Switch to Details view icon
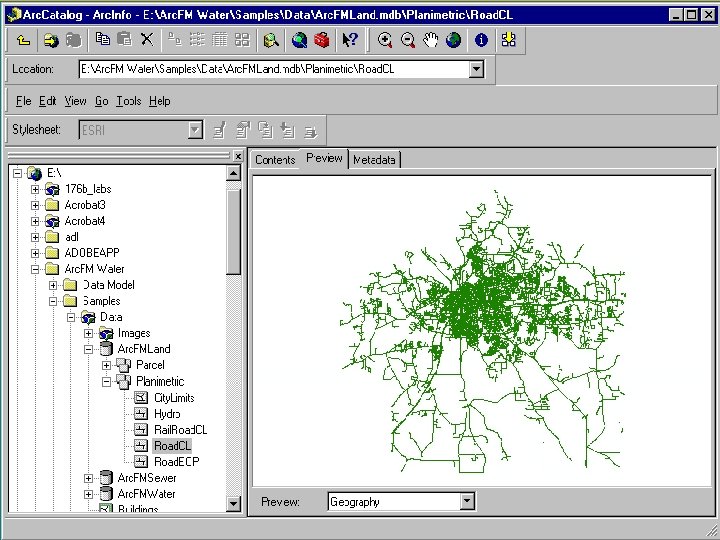 click(x=219, y=40)
